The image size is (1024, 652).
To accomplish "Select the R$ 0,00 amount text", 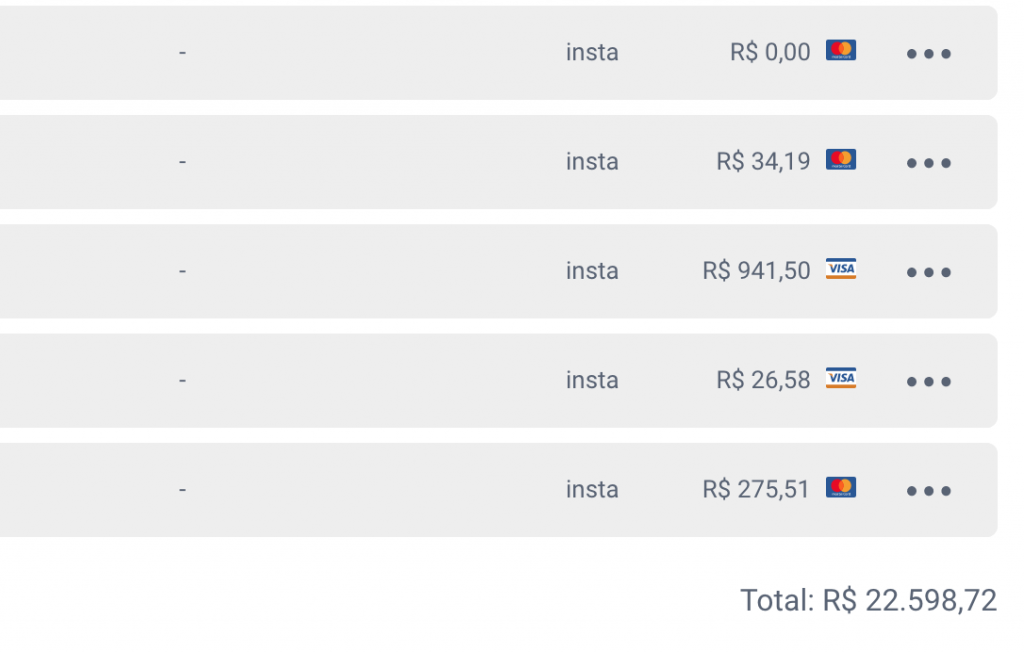I will click(x=770, y=52).
